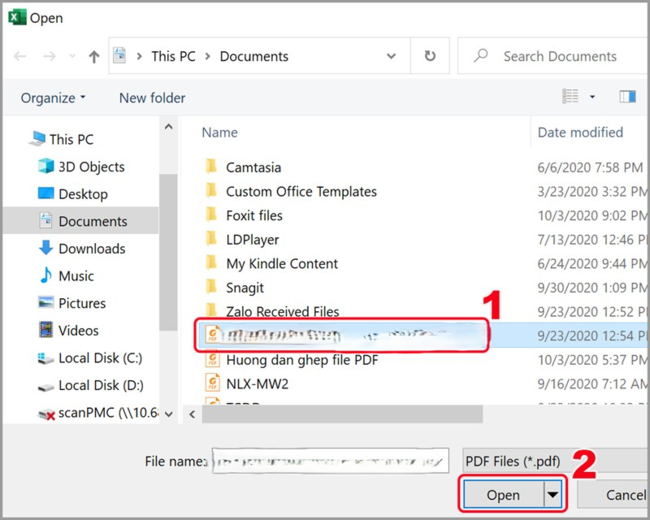Click the Documents breadcrumb in address bar
This screenshot has width=650, height=520.
[253, 56]
